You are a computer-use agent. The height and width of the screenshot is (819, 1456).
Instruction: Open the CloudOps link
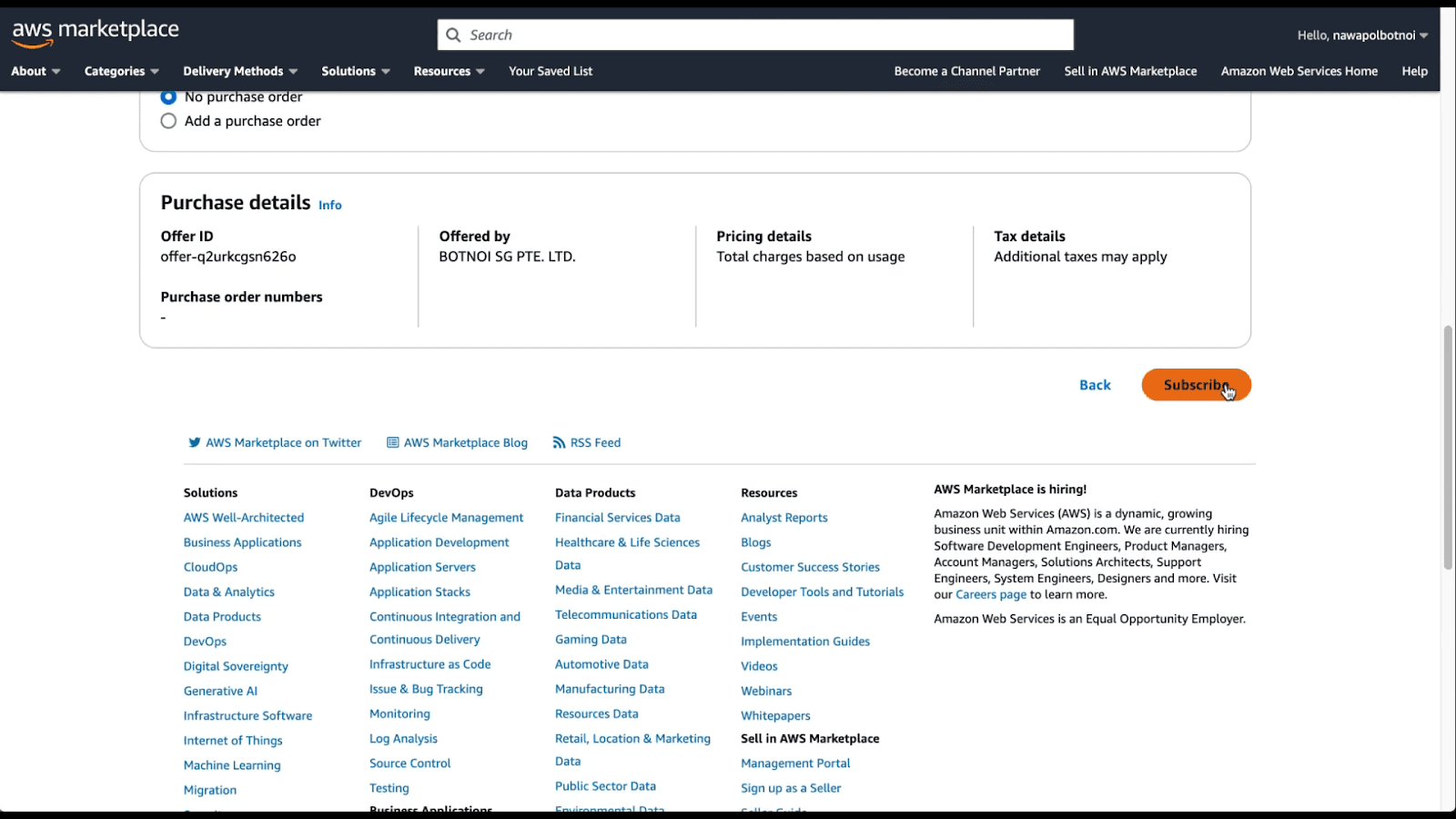click(x=210, y=567)
